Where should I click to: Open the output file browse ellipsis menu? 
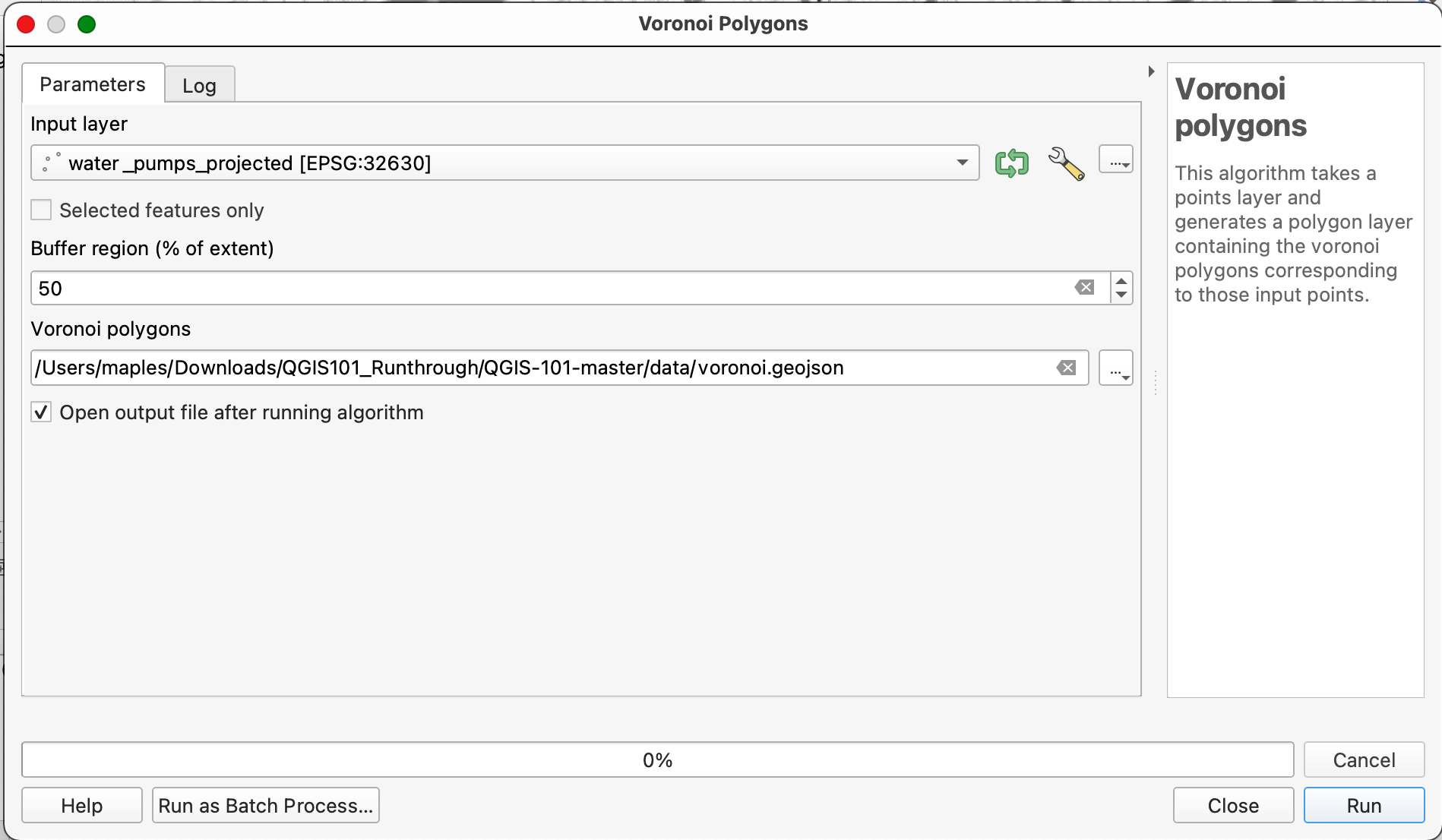coord(1116,368)
